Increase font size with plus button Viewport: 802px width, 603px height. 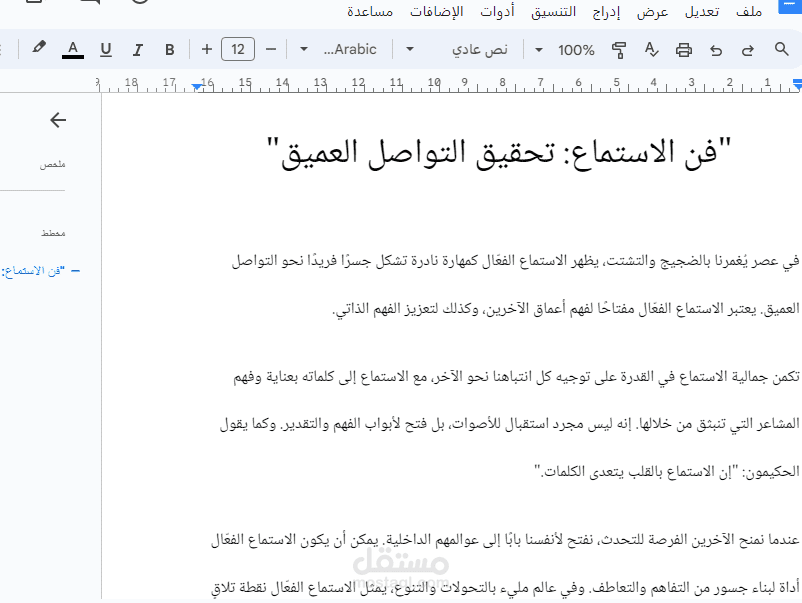click(x=207, y=50)
